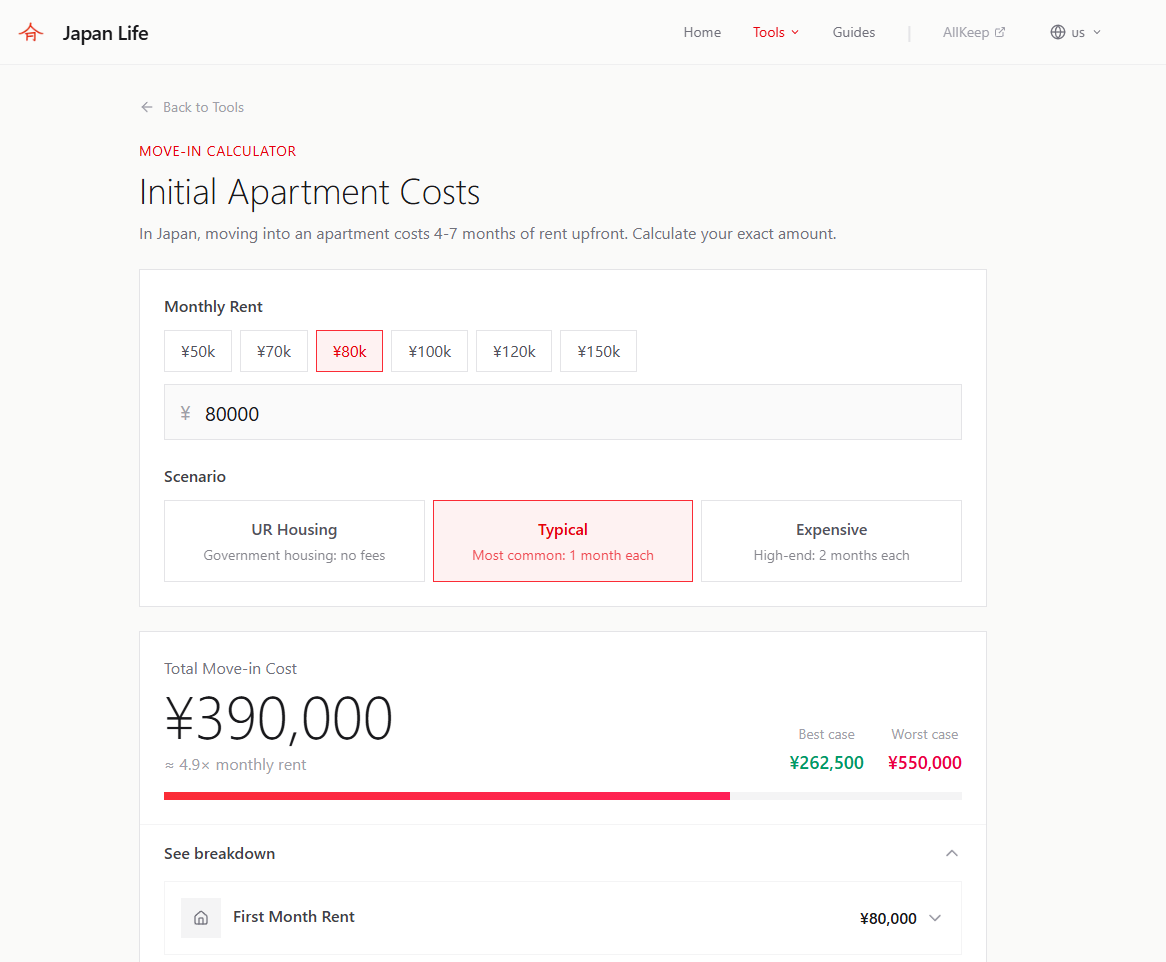Select the UR Housing scenario
1166x962 pixels.
294,540
